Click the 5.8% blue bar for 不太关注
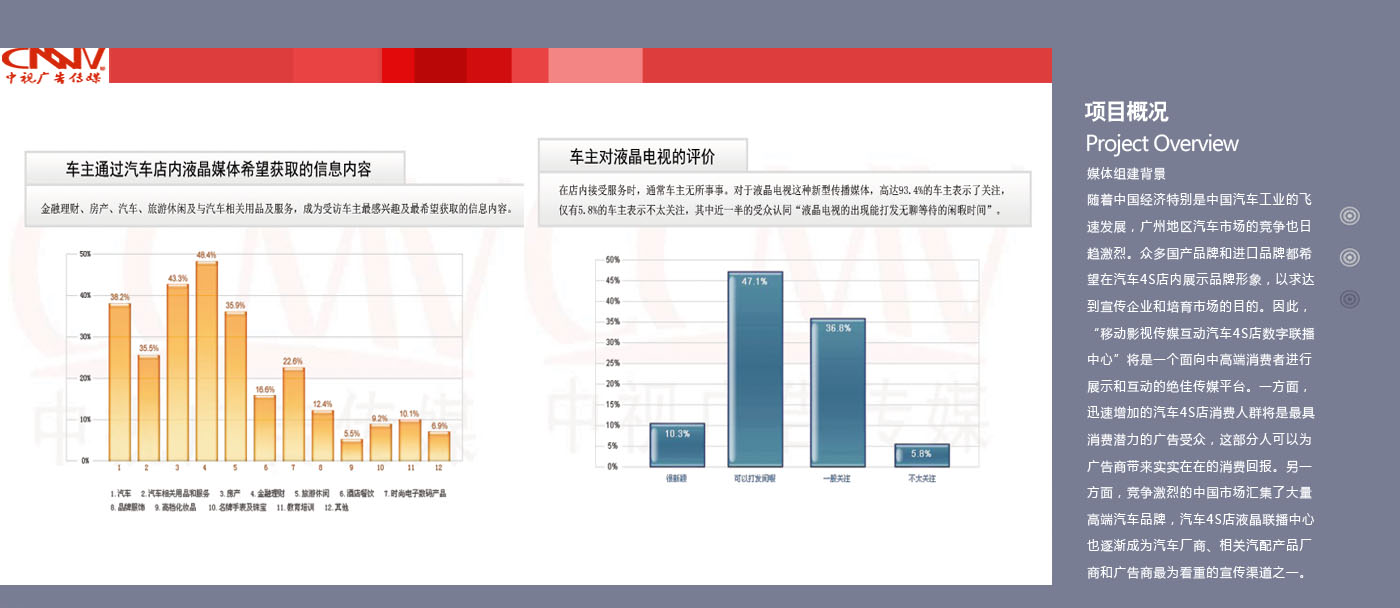Screen dimensions: 1400x608 [921, 456]
